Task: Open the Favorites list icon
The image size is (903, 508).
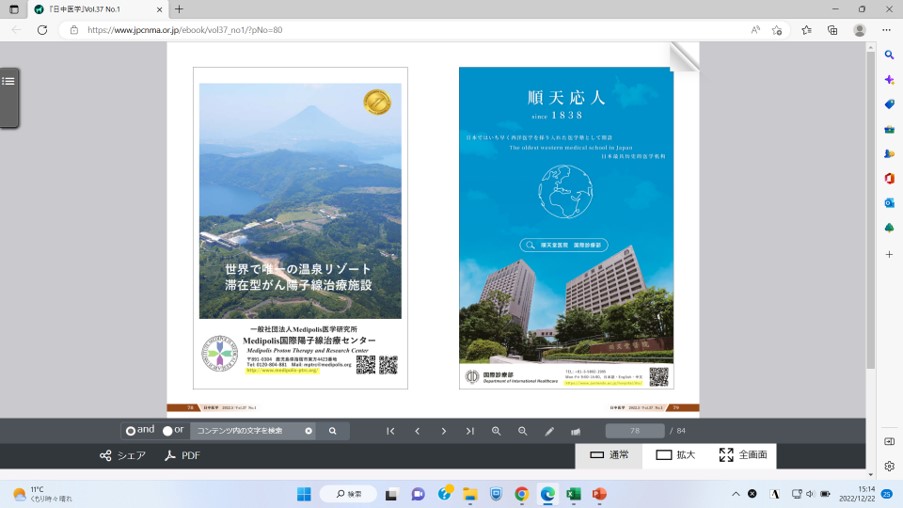Action: pyautogui.click(x=806, y=30)
